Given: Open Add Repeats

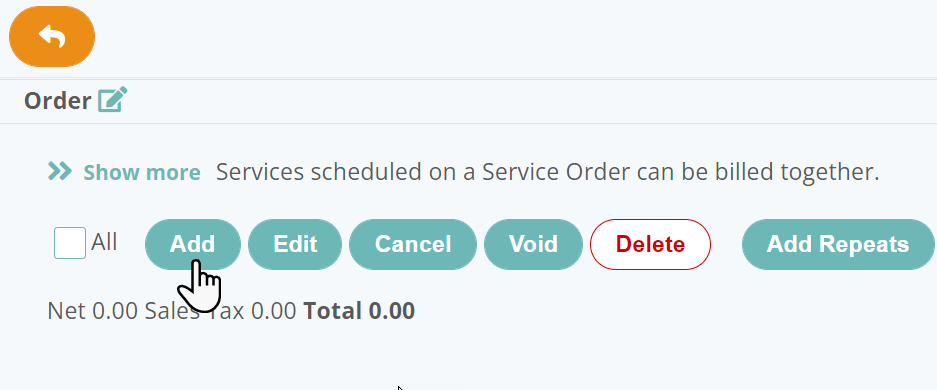Looking at the screenshot, I should point(838,244).
